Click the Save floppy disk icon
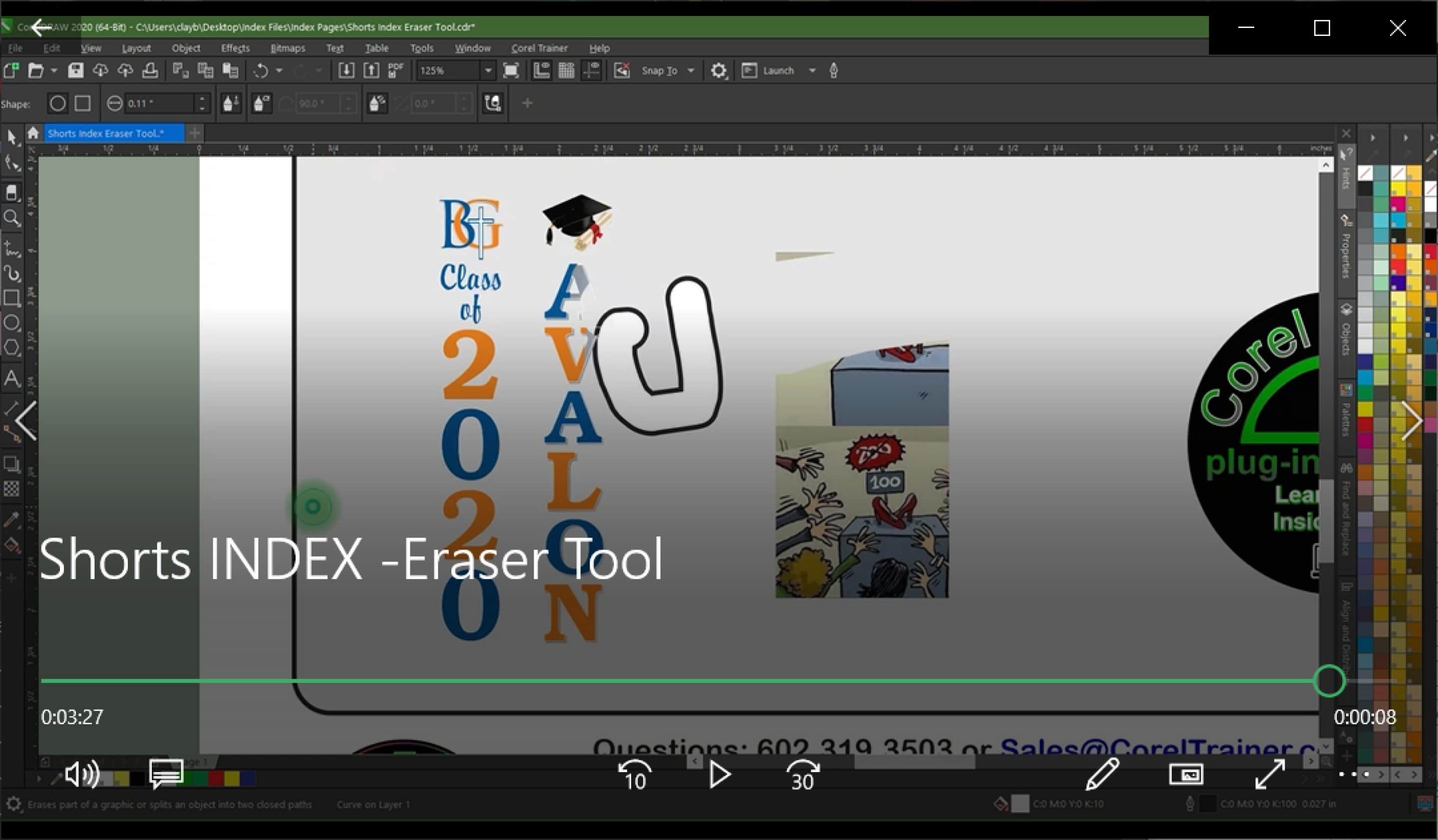1438x840 pixels. click(75, 71)
